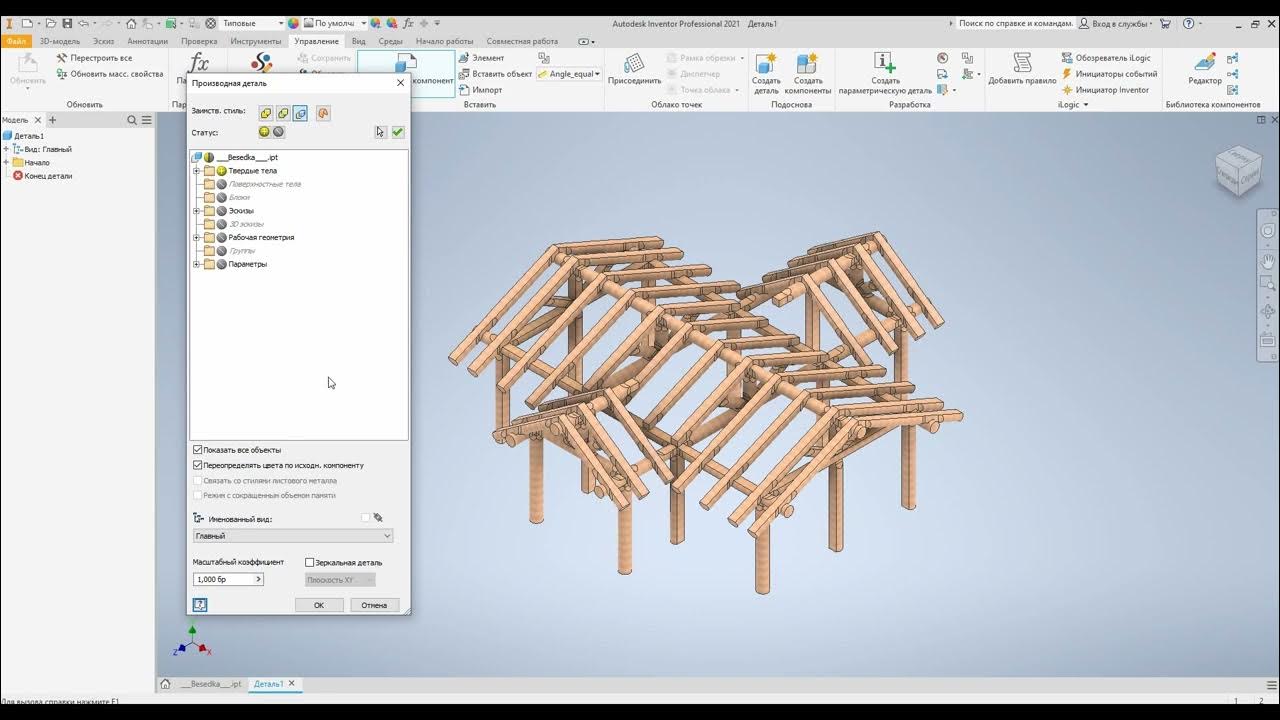Close Деталь1 document tab
The image size is (1280, 720).
pos(292,684)
